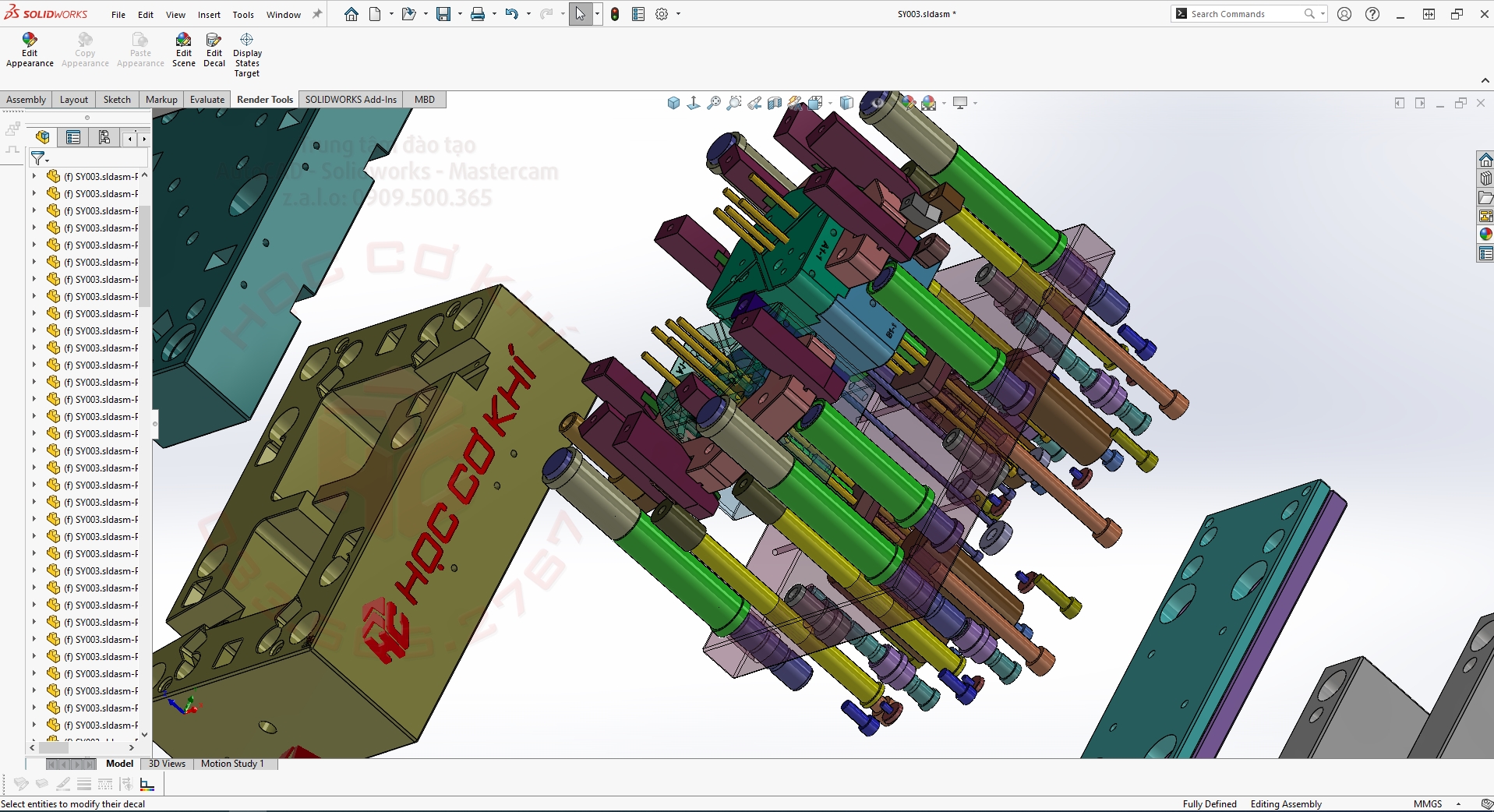Screen dimensions: 1494x812
Task: Switch to the 3D Views tab
Action: pos(167,764)
